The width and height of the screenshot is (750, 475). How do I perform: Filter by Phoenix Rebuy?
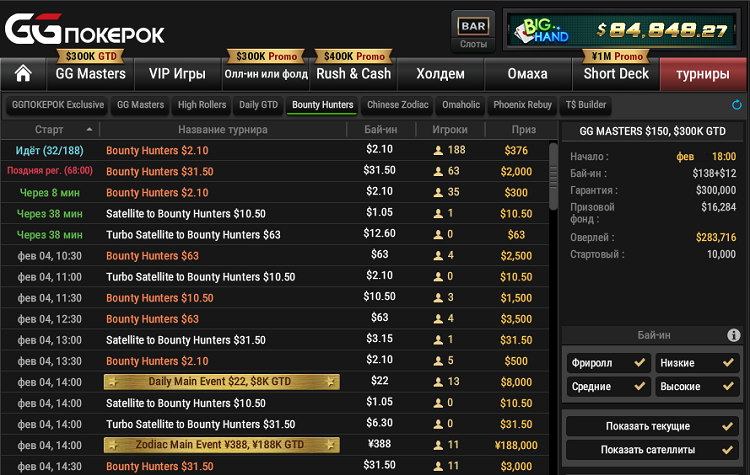click(522, 105)
